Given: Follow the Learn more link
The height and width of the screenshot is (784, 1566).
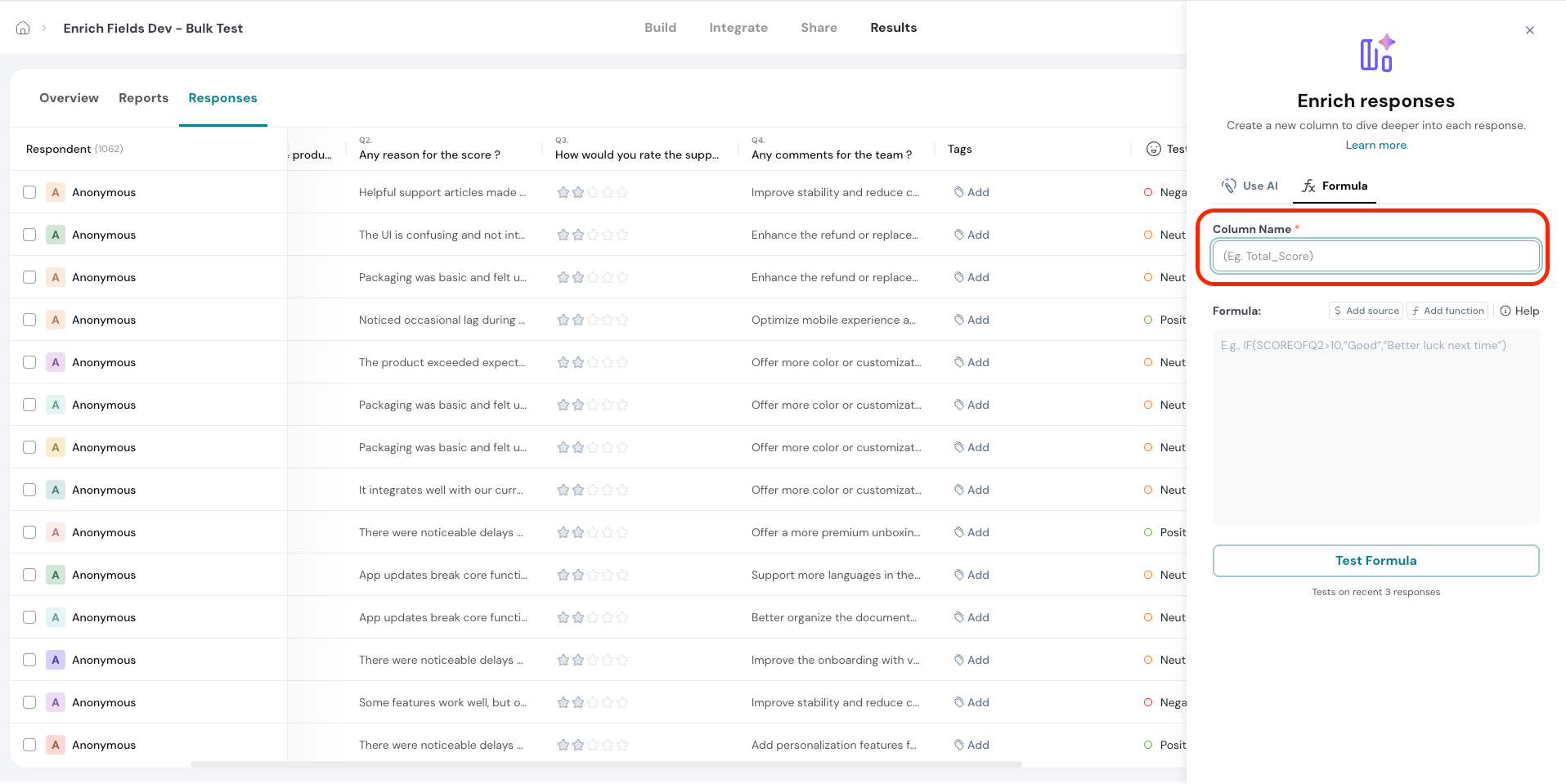Looking at the screenshot, I should tap(1375, 145).
